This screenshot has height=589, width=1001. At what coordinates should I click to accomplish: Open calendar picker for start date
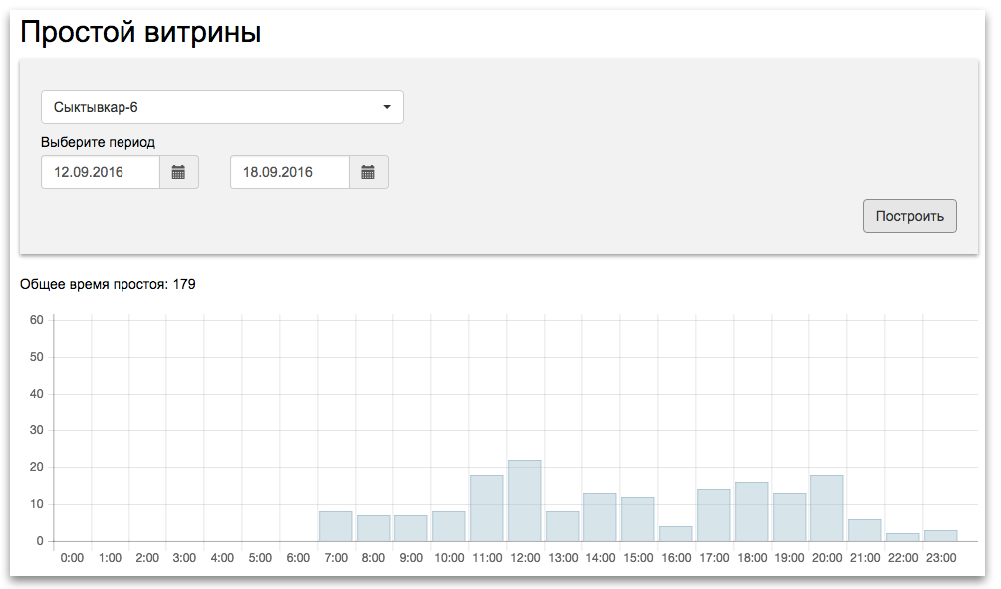point(179,172)
